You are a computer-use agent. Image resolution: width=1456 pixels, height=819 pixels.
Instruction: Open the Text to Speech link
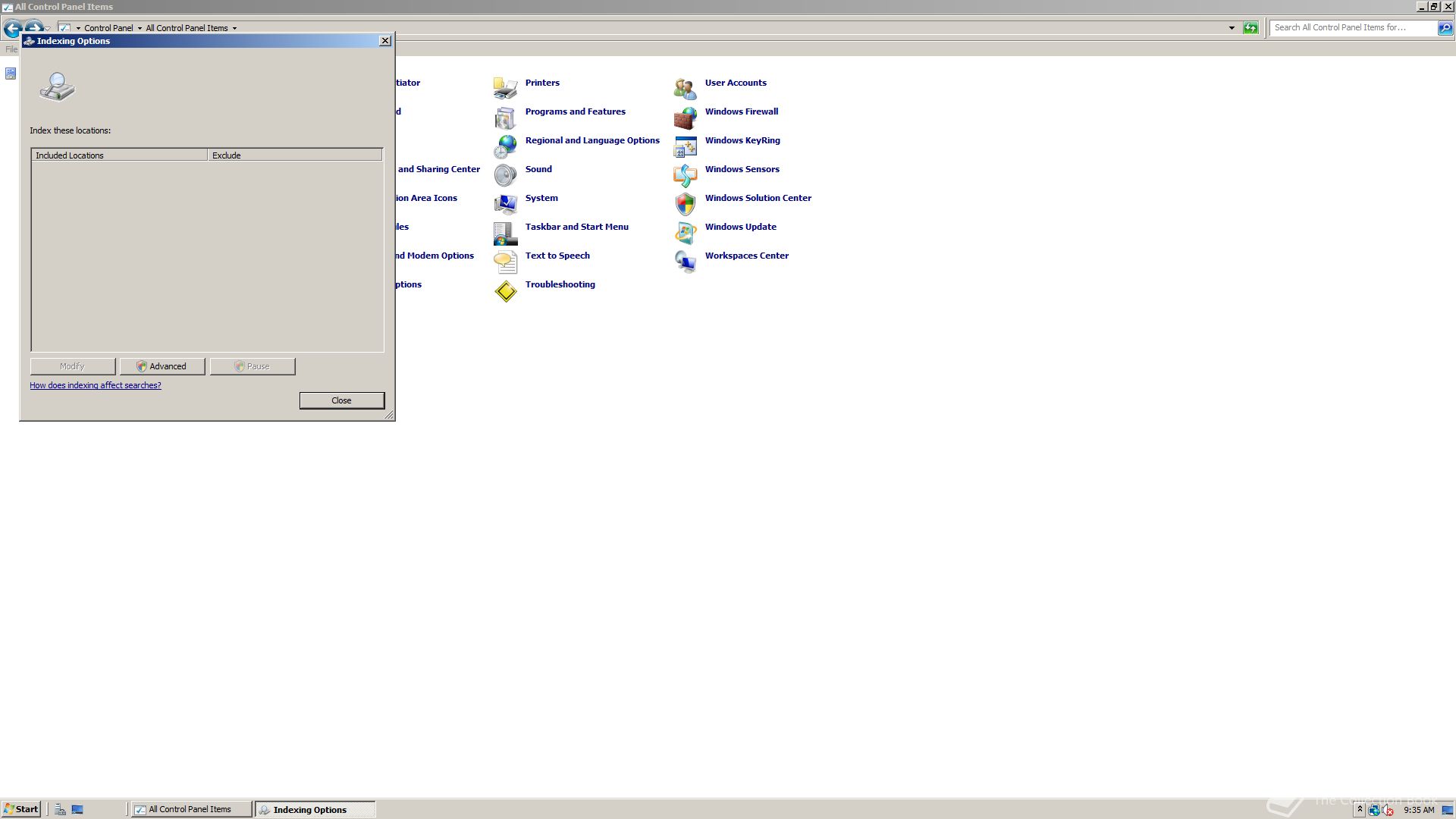pyautogui.click(x=557, y=256)
